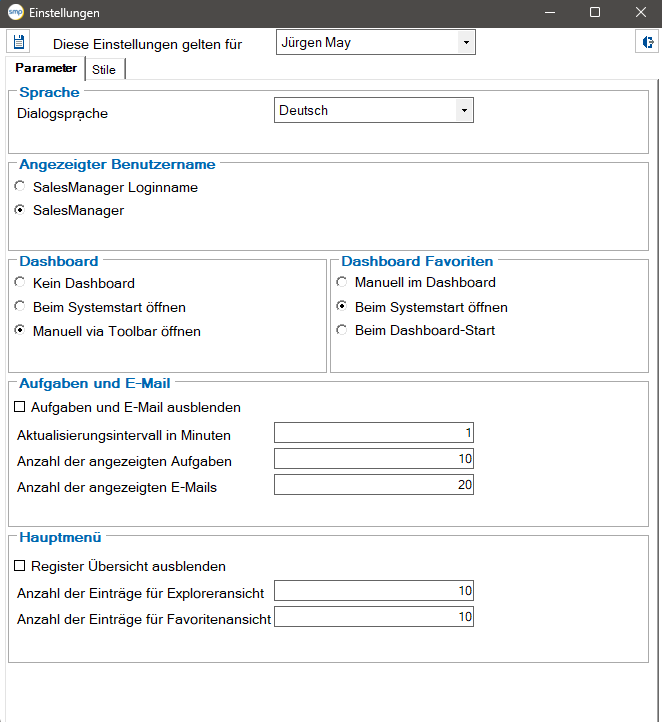Switch to the Stile tab

pos(104,70)
